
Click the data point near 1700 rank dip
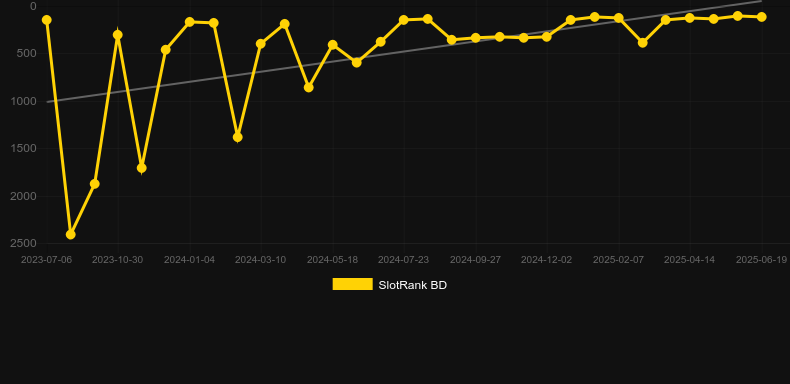pos(142,168)
